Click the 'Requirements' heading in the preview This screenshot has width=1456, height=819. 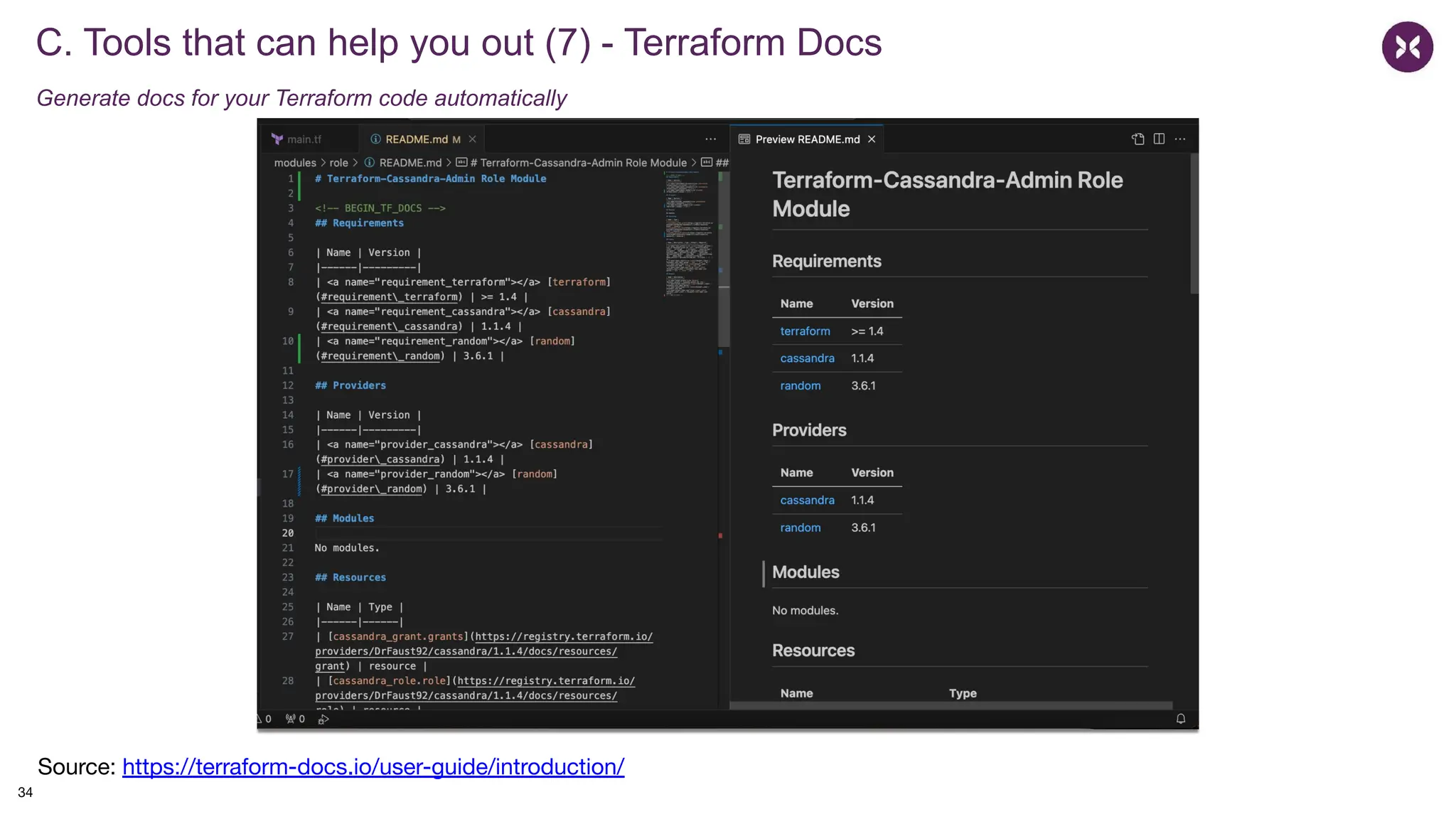coord(827,262)
